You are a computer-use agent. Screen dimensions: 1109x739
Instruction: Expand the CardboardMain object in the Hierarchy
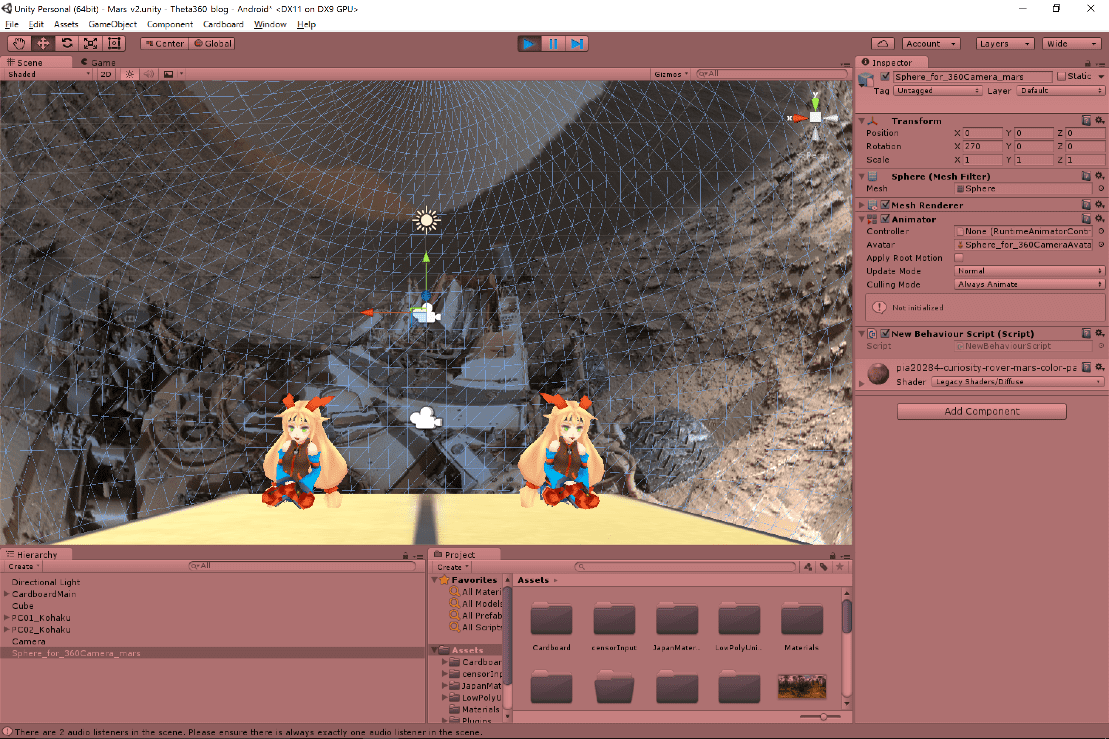[6, 594]
